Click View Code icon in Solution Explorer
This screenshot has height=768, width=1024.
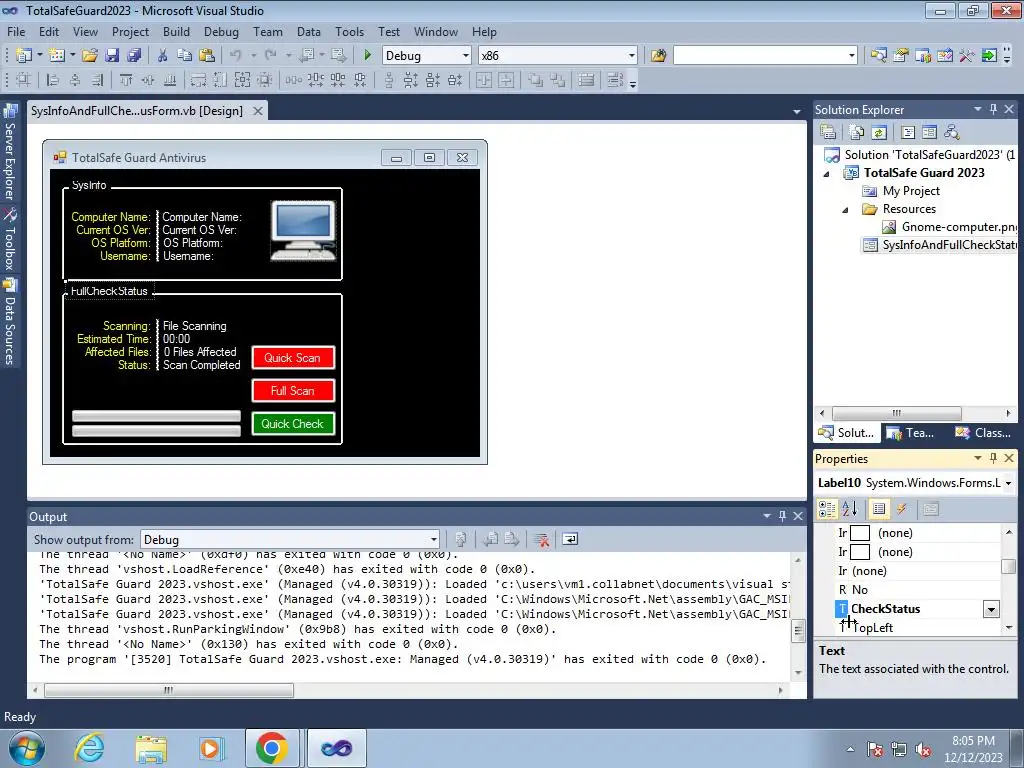(x=908, y=132)
